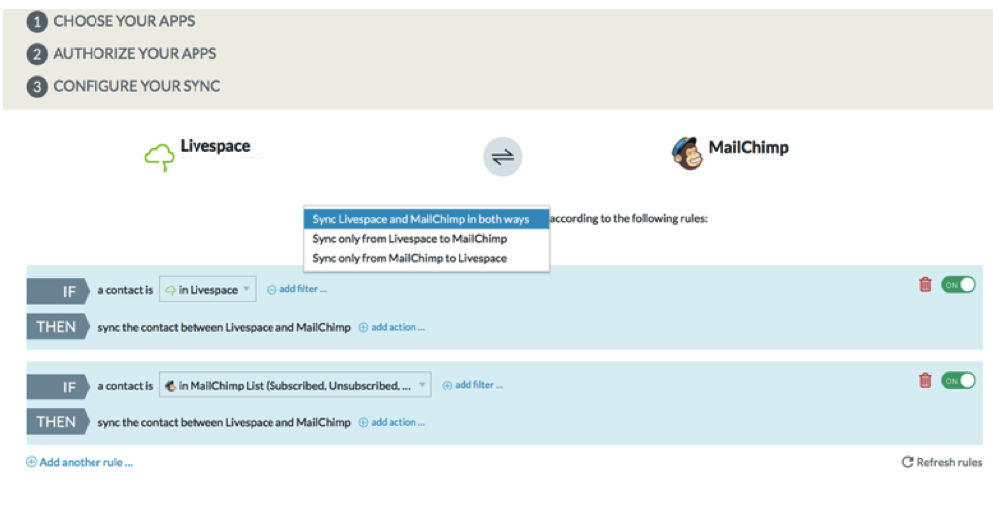Select 'Sync only from MailChimp to Livespace'
The height and width of the screenshot is (513, 993).
click(426, 258)
